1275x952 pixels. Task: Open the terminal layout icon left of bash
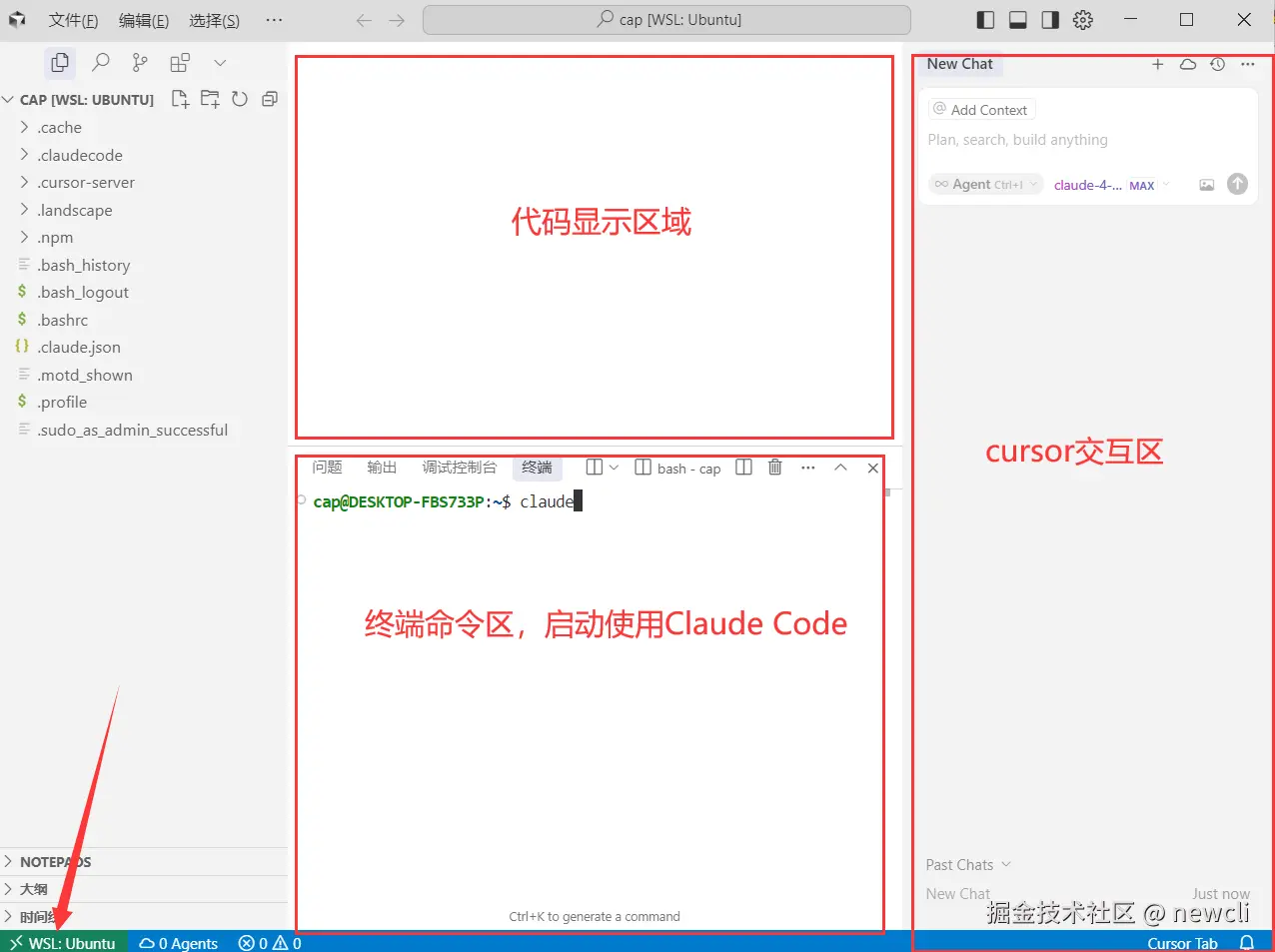click(594, 468)
